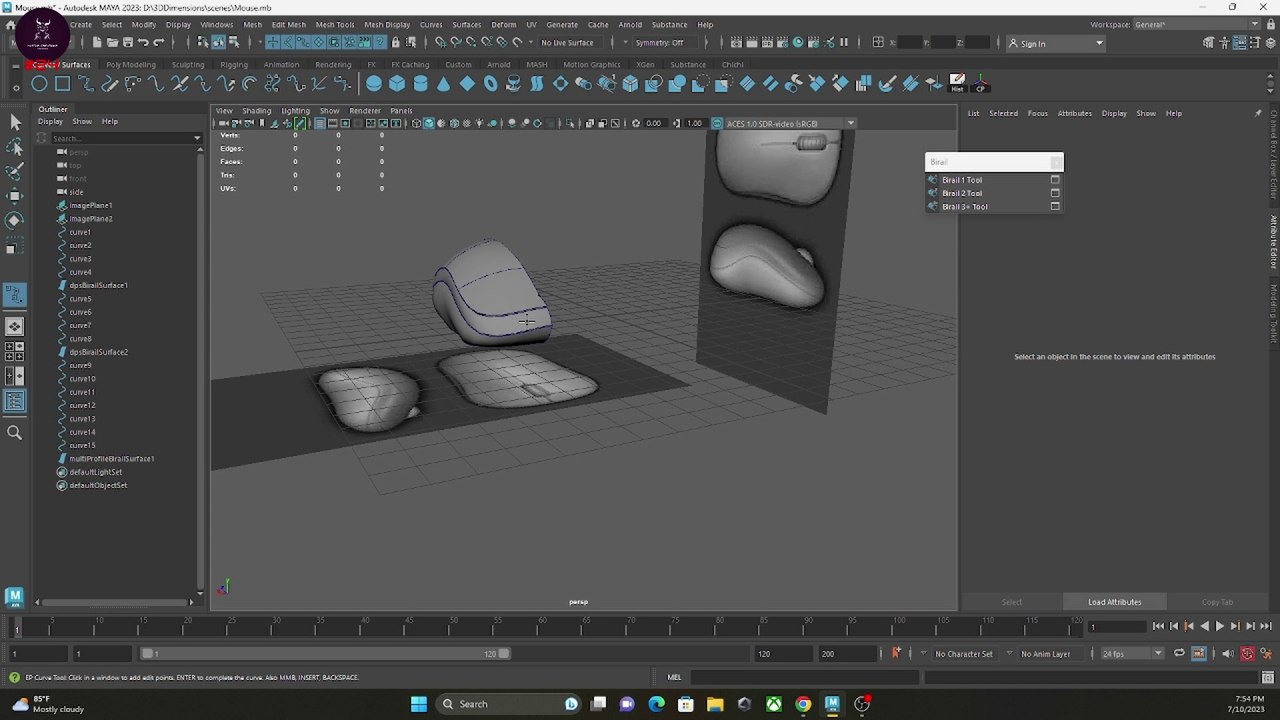
Task: Click the NURBS sphere shelf icon
Action: click(374, 84)
